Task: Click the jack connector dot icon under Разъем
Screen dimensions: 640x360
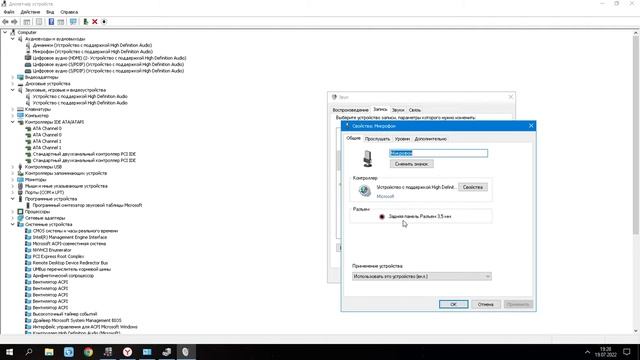Action: (x=382, y=217)
